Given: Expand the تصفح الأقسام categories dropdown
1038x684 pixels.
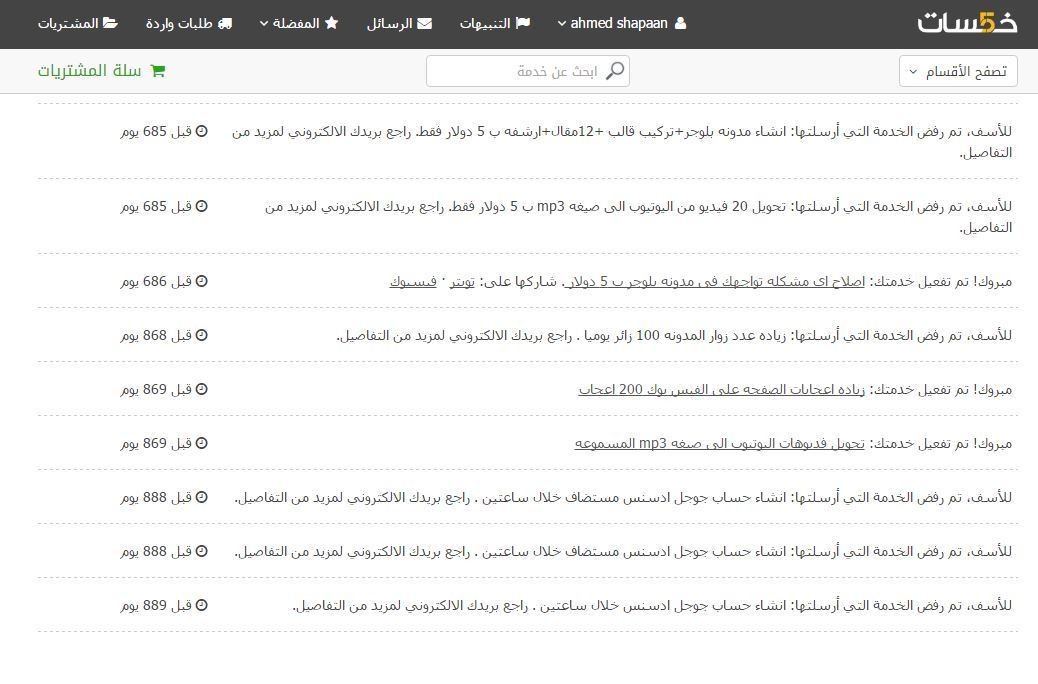Looking at the screenshot, I should 958,71.
